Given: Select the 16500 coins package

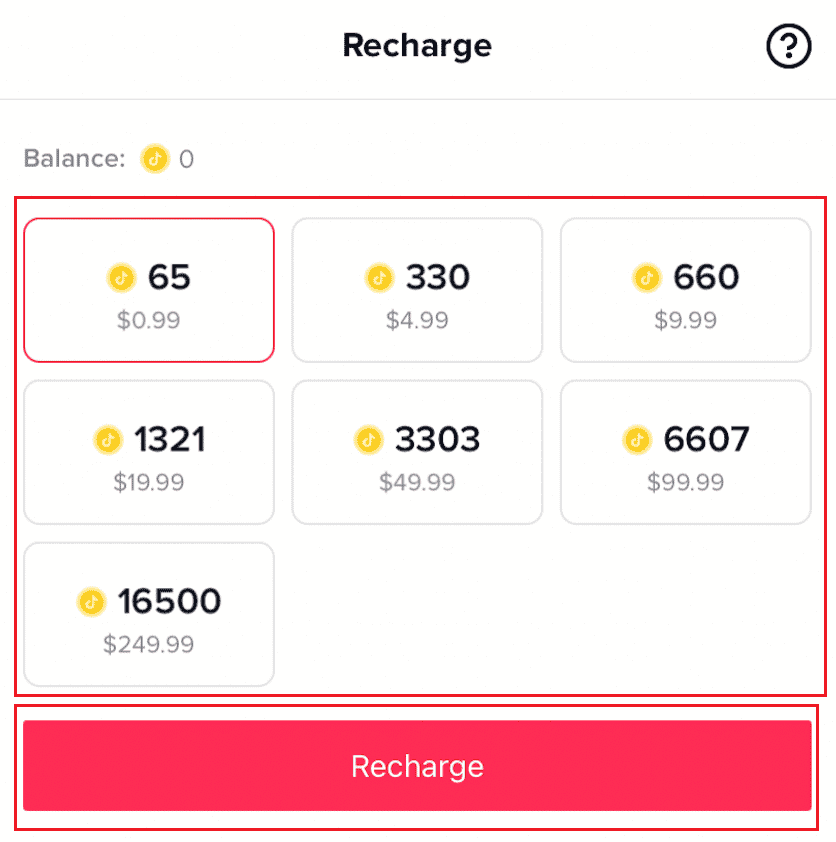Looking at the screenshot, I should (148, 614).
